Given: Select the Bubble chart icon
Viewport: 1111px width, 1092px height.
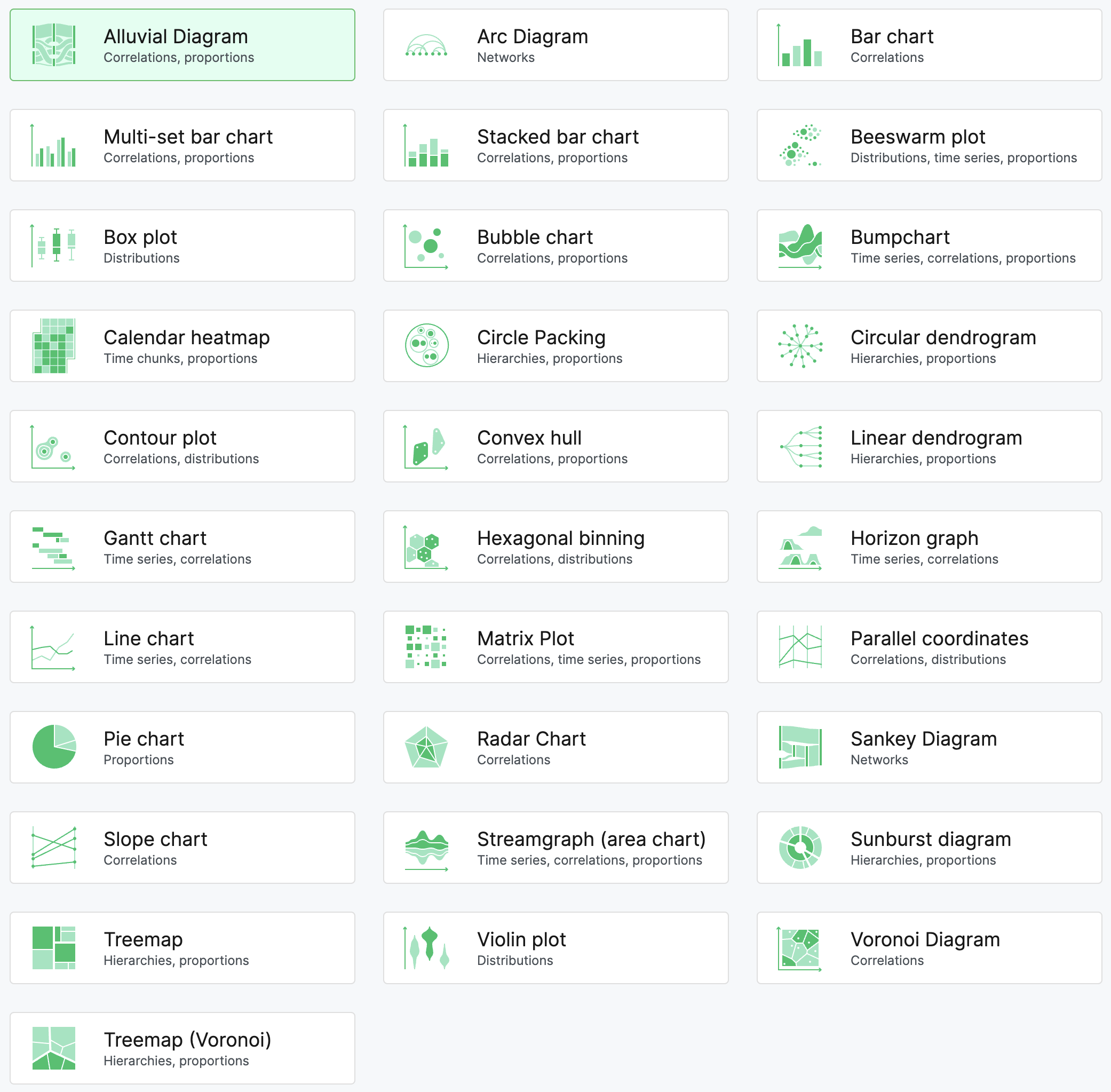Looking at the screenshot, I should click(x=425, y=245).
